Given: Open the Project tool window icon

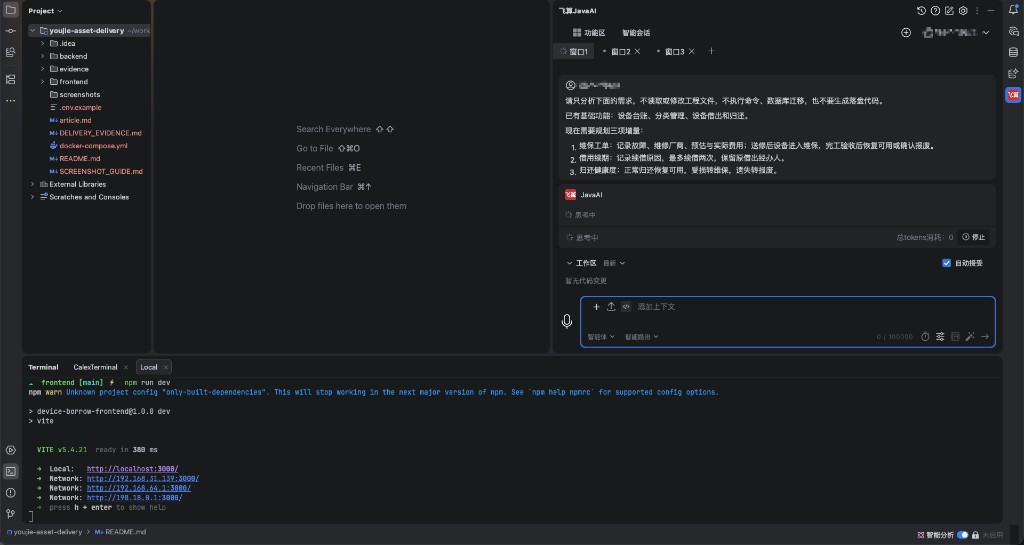Looking at the screenshot, I should tap(10, 10).
